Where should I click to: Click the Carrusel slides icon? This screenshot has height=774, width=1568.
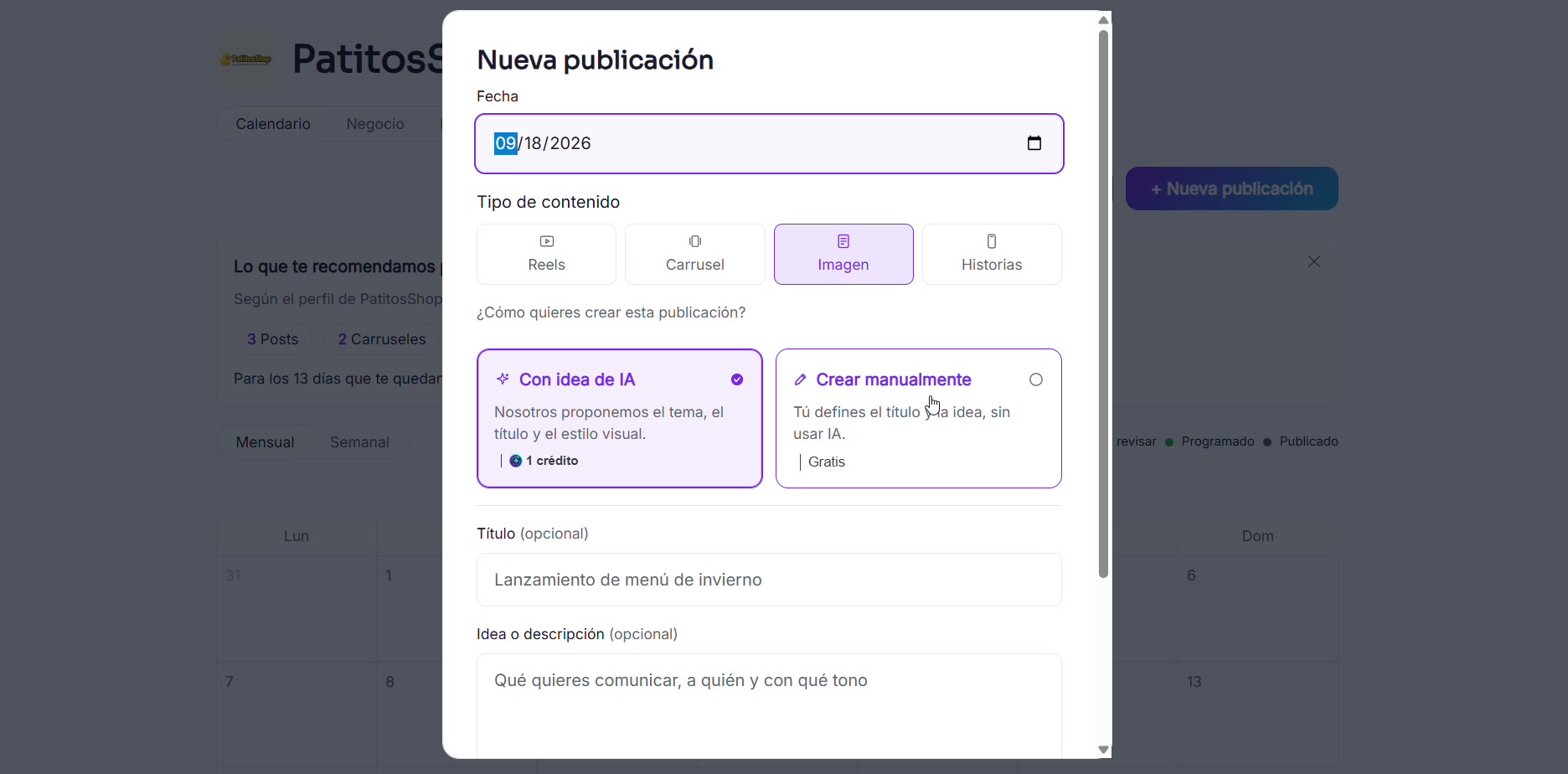(x=695, y=241)
